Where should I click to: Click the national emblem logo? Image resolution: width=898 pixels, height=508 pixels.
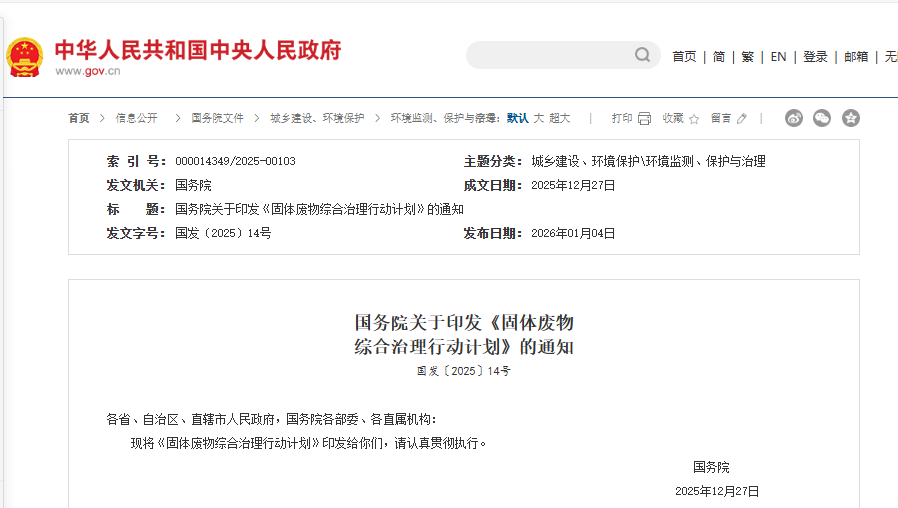[25, 57]
